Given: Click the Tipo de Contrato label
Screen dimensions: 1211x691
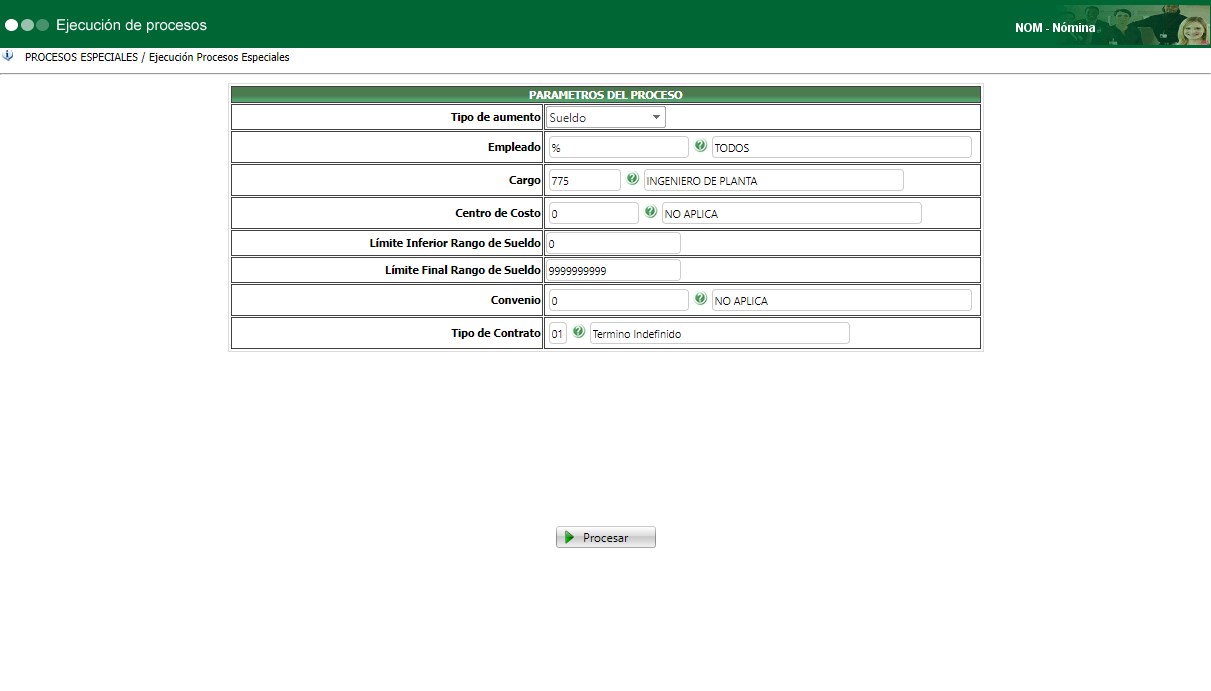Looking at the screenshot, I should (495, 333).
